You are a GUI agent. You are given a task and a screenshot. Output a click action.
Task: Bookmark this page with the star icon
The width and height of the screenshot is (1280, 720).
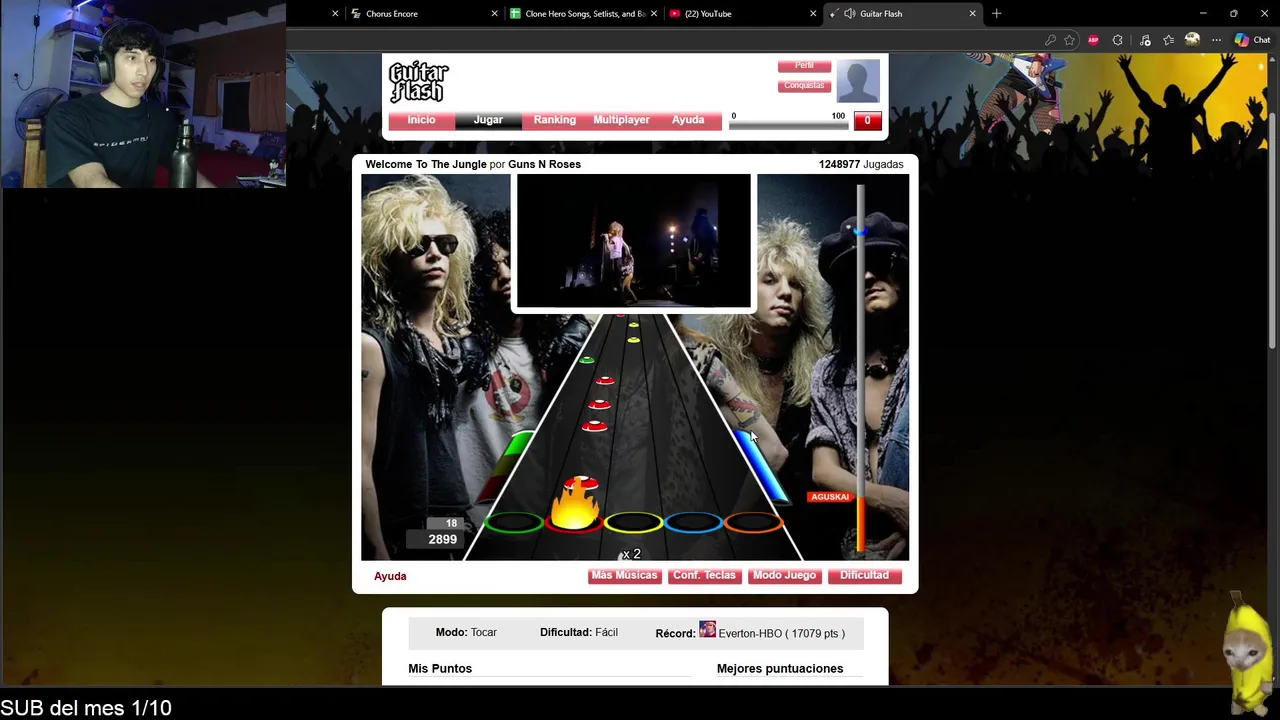(x=1069, y=40)
